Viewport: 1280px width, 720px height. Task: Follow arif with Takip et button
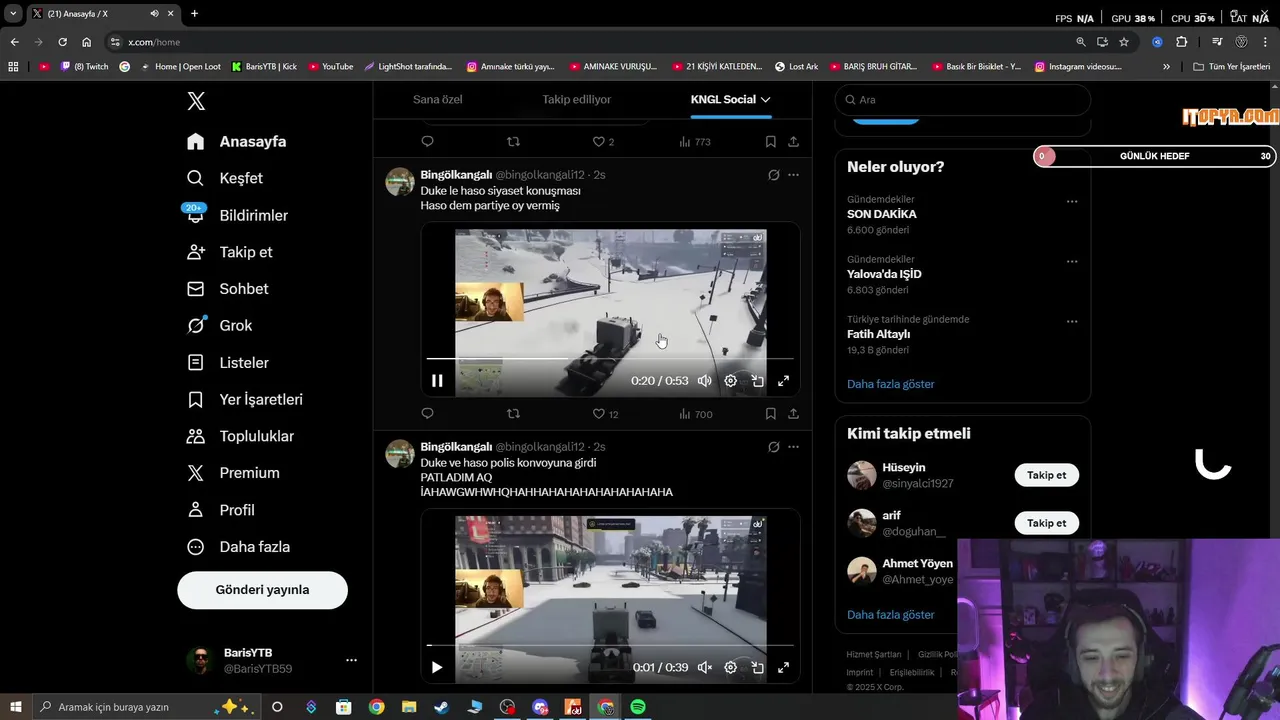tap(1046, 523)
